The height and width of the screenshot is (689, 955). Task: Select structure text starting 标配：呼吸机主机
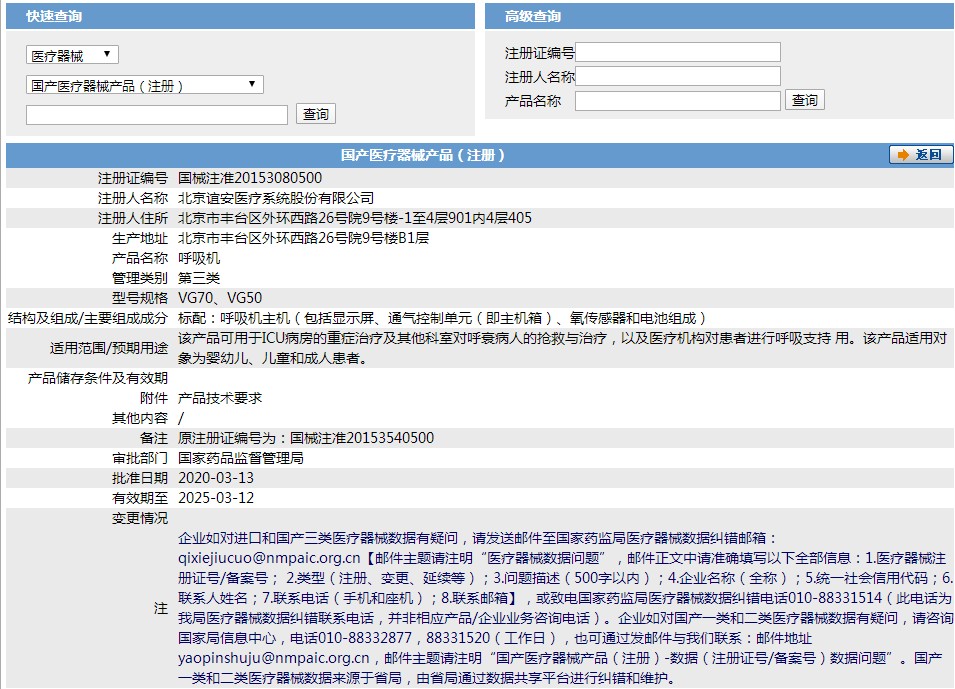pyautogui.click(x=442, y=318)
